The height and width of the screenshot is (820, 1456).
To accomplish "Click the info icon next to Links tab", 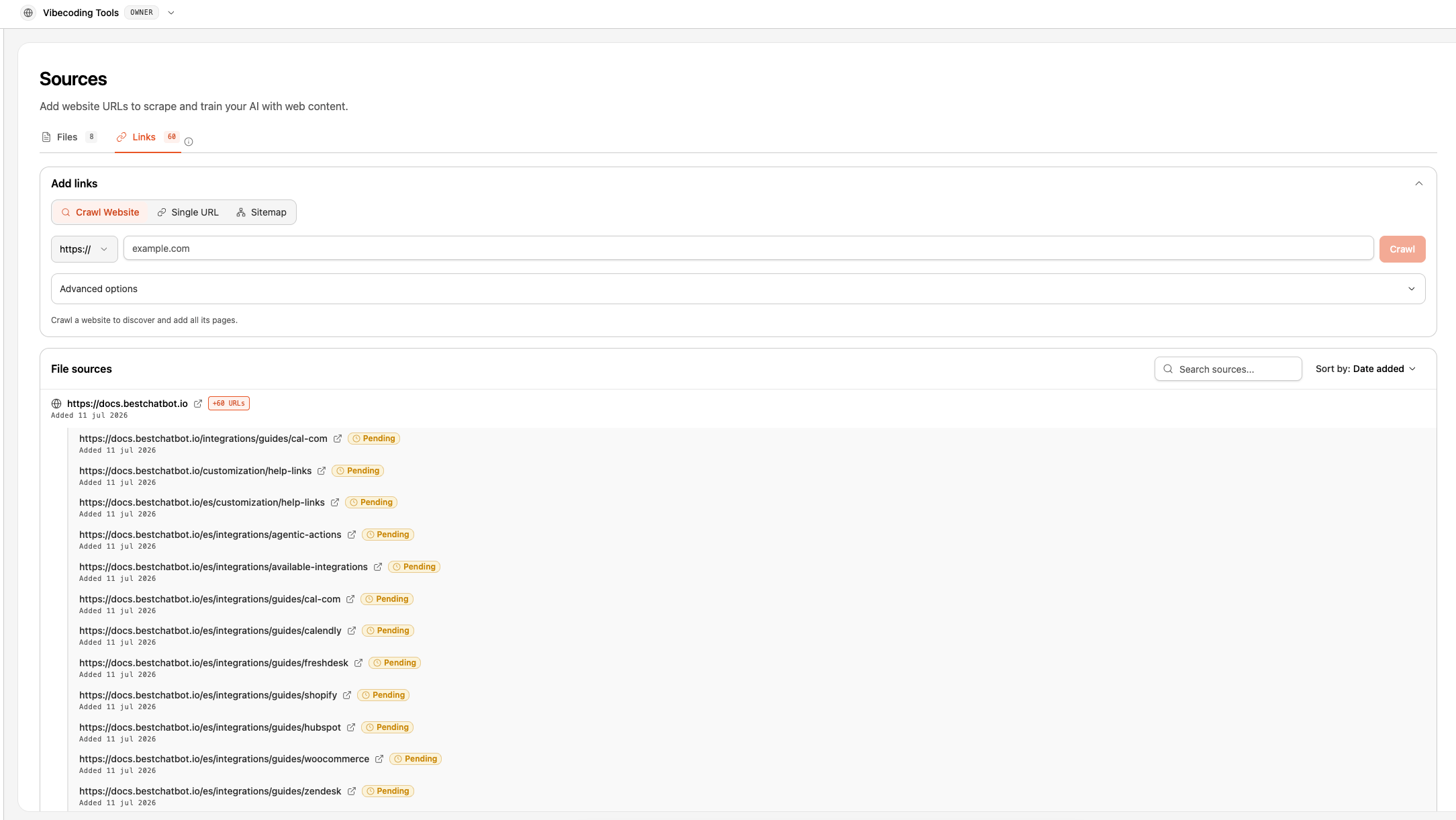I will pyautogui.click(x=189, y=142).
